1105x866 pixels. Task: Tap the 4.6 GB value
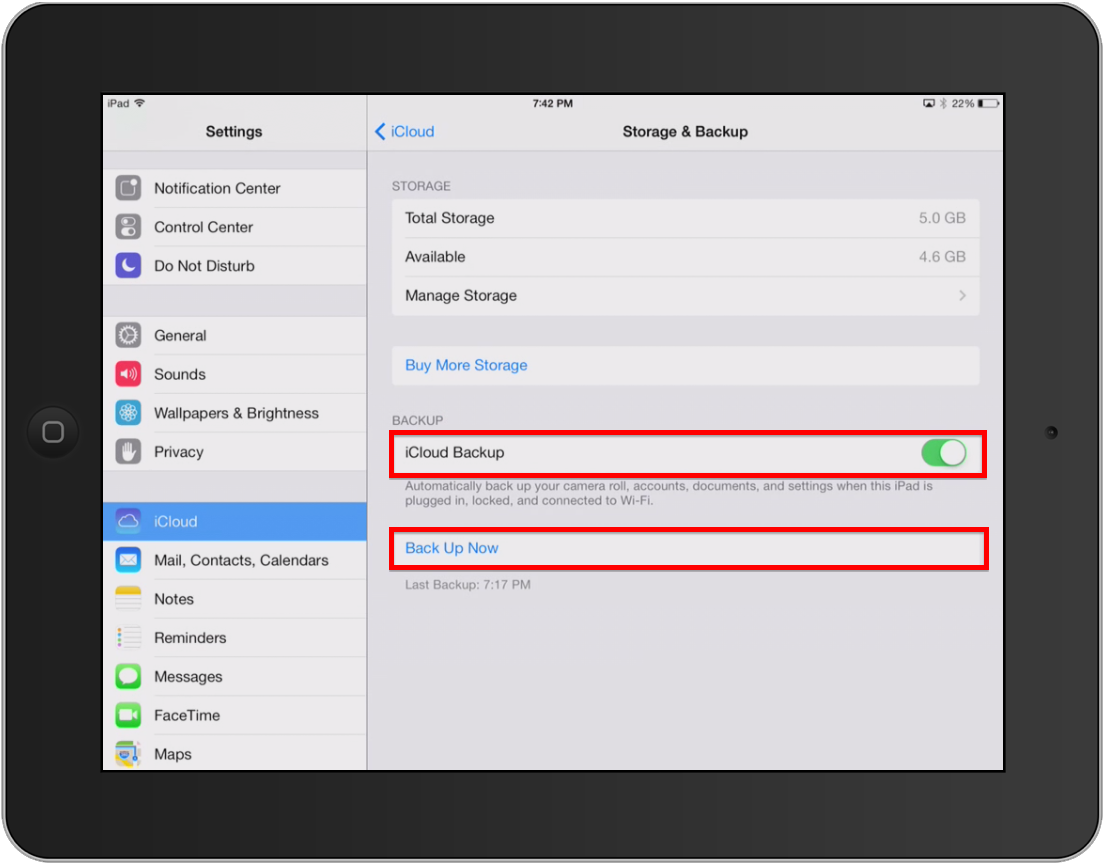coord(942,256)
